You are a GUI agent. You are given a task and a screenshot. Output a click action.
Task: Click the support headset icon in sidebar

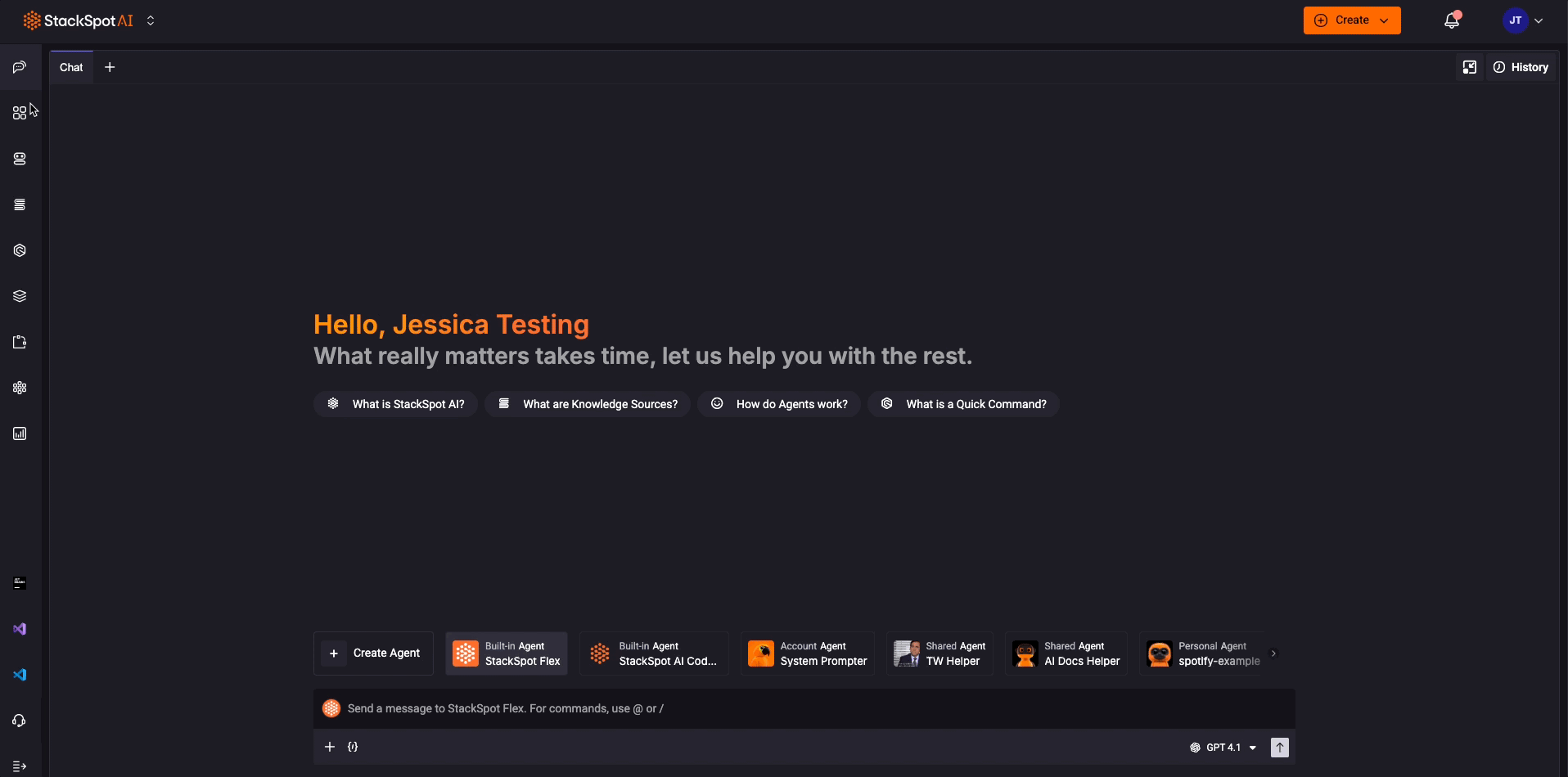(20, 721)
